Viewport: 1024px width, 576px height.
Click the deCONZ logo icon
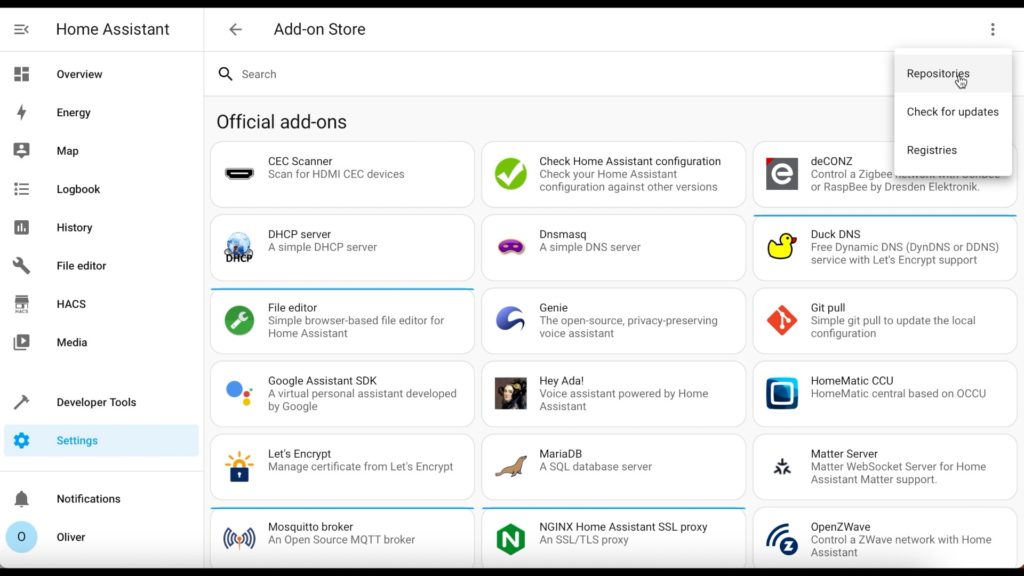(x=782, y=174)
